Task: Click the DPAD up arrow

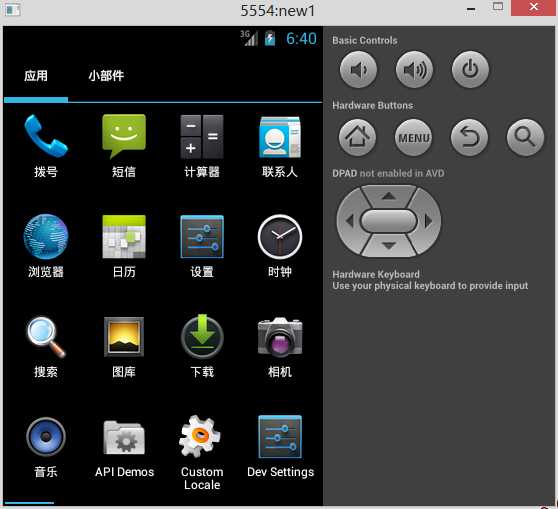Action: 389,196
